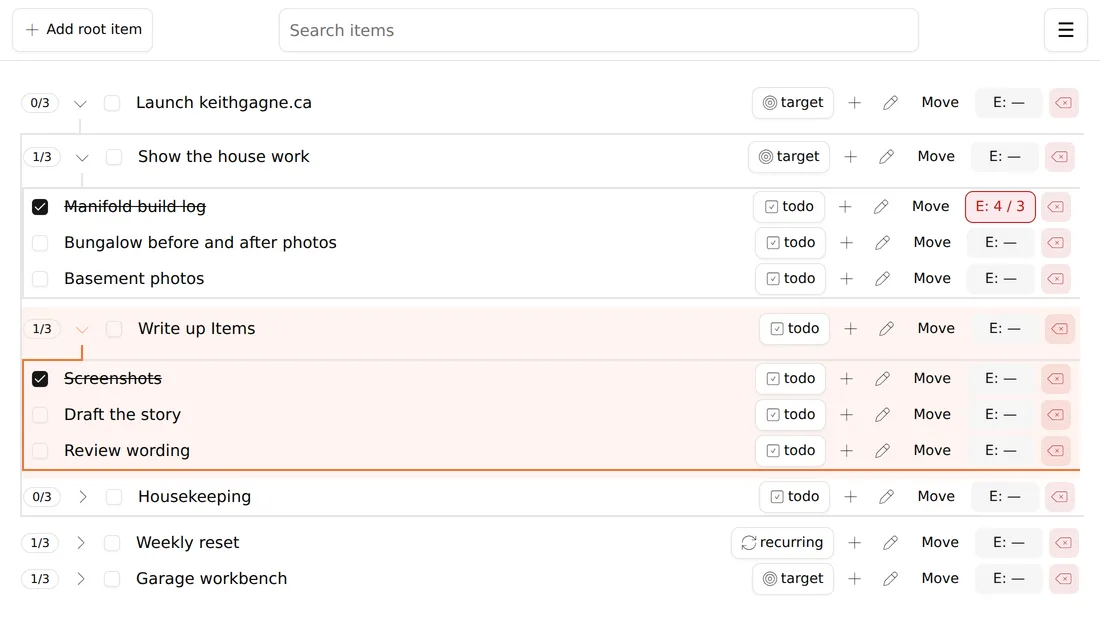Add a child under Write up Items
The width and height of the screenshot is (1100, 640).
click(850, 329)
